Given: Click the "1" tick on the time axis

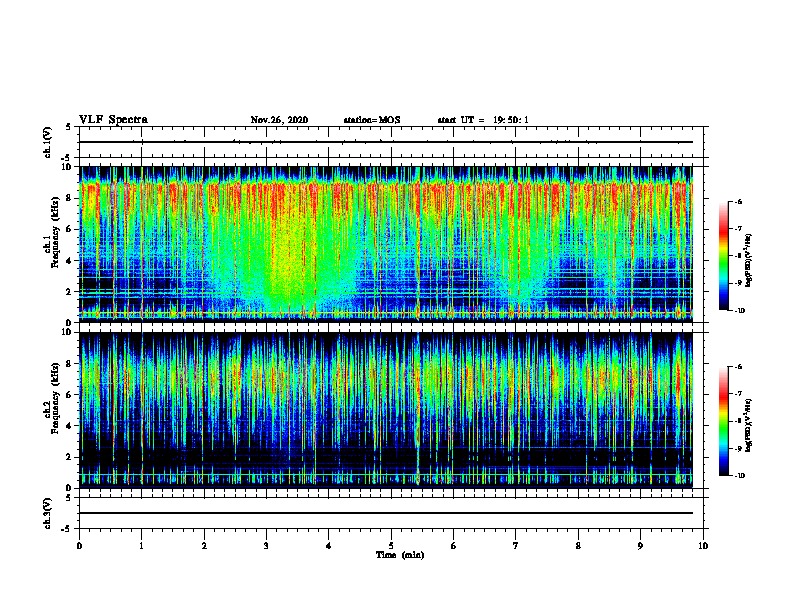Looking at the screenshot, I should click(x=141, y=546).
